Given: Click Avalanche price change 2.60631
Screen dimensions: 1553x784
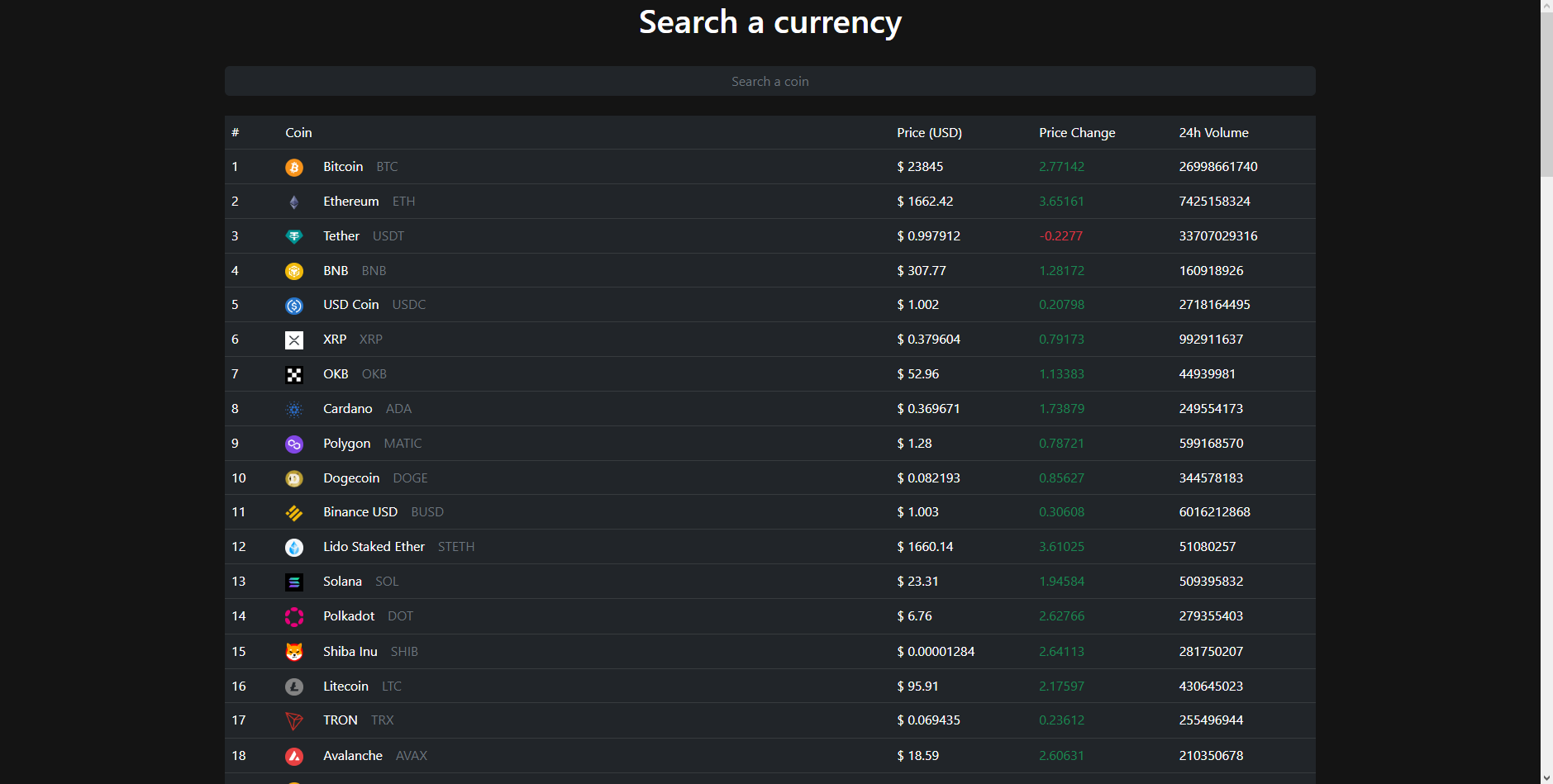Looking at the screenshot, I should 1061,756.
